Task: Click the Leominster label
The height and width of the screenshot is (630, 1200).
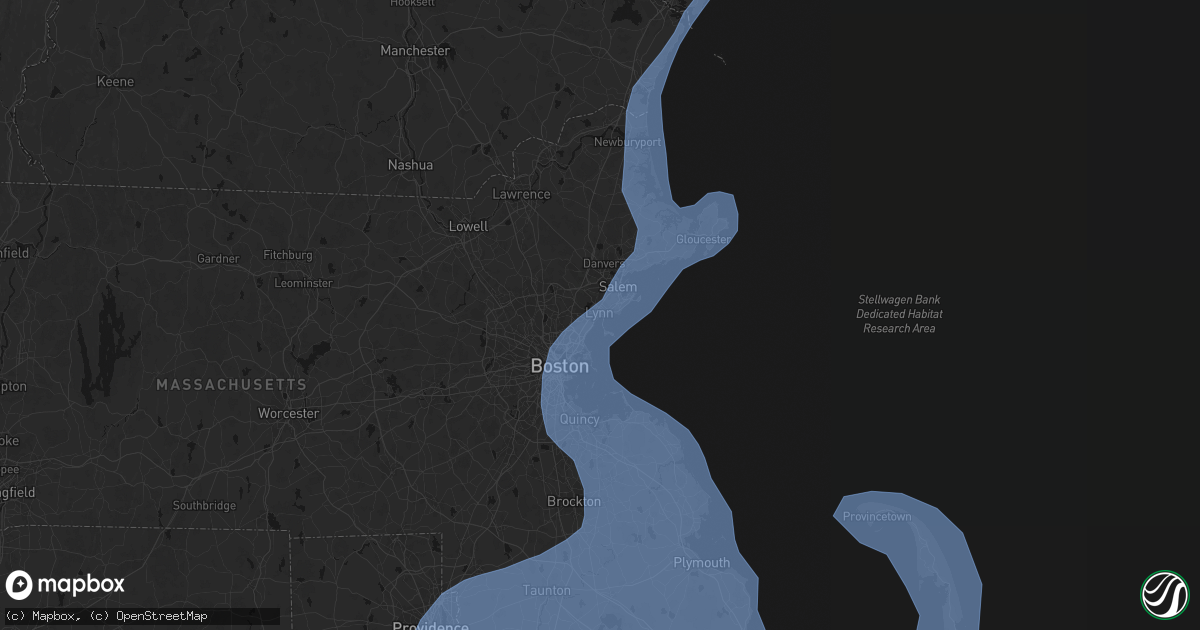Action: click(303, 283)
